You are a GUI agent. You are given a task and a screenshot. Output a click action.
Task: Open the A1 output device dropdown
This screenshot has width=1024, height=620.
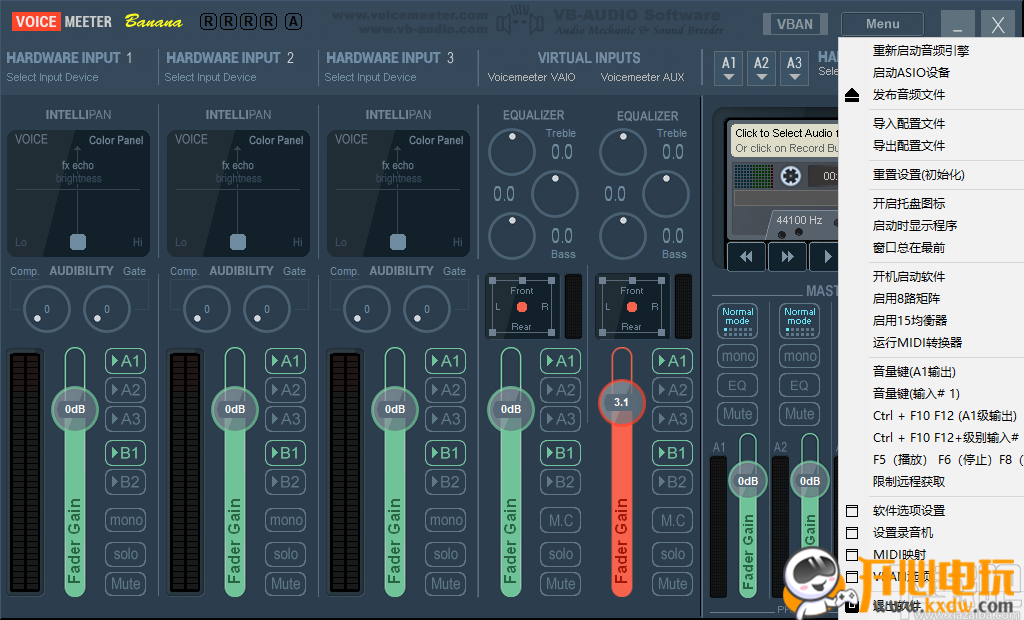(729, 68)
